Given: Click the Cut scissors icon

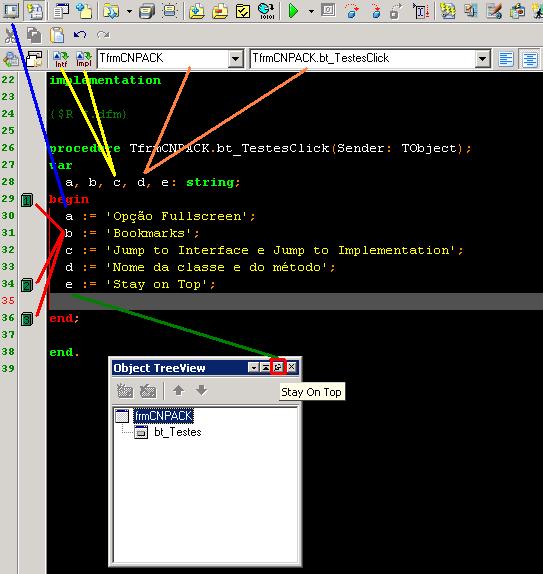Looking at the screenshot, I should 10,36.
